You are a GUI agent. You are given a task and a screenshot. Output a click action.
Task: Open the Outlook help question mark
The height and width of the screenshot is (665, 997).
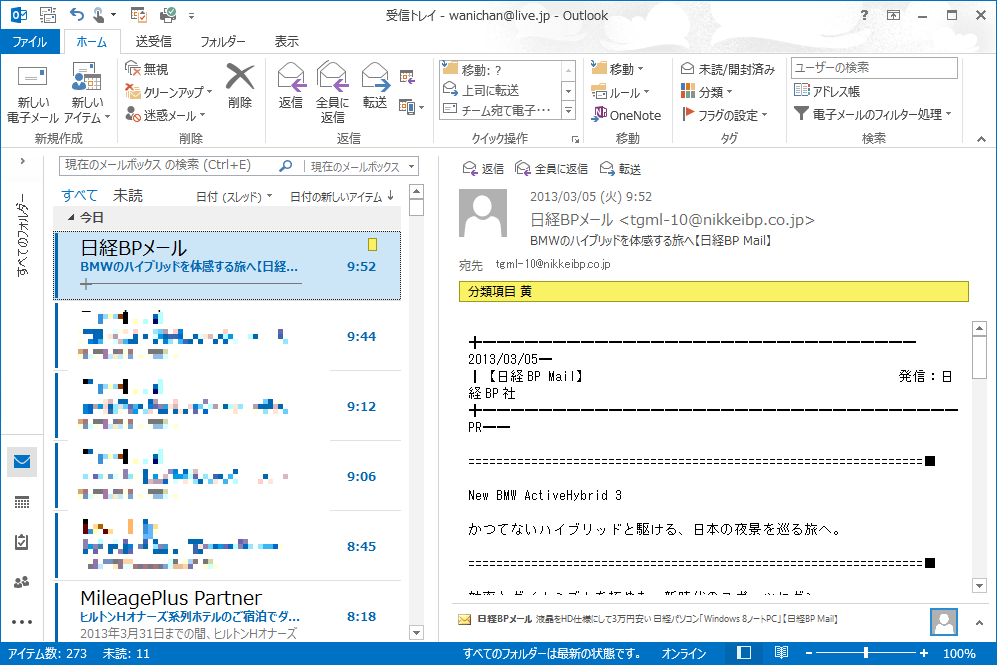[863, 15]
